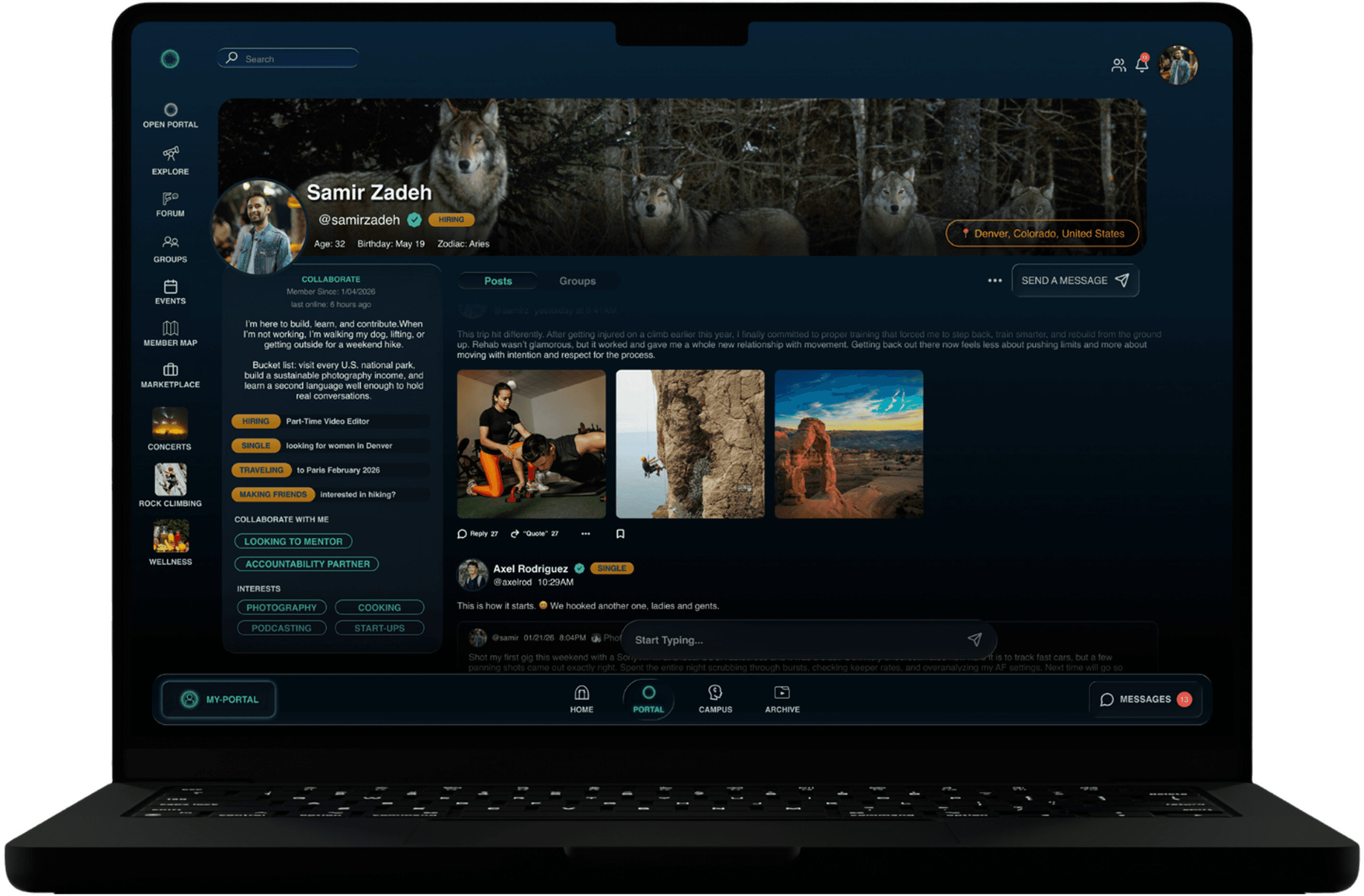This screenshot has height=896, width=1364.
Task: Open the Events calendar icon
Action: pos(170,287)
